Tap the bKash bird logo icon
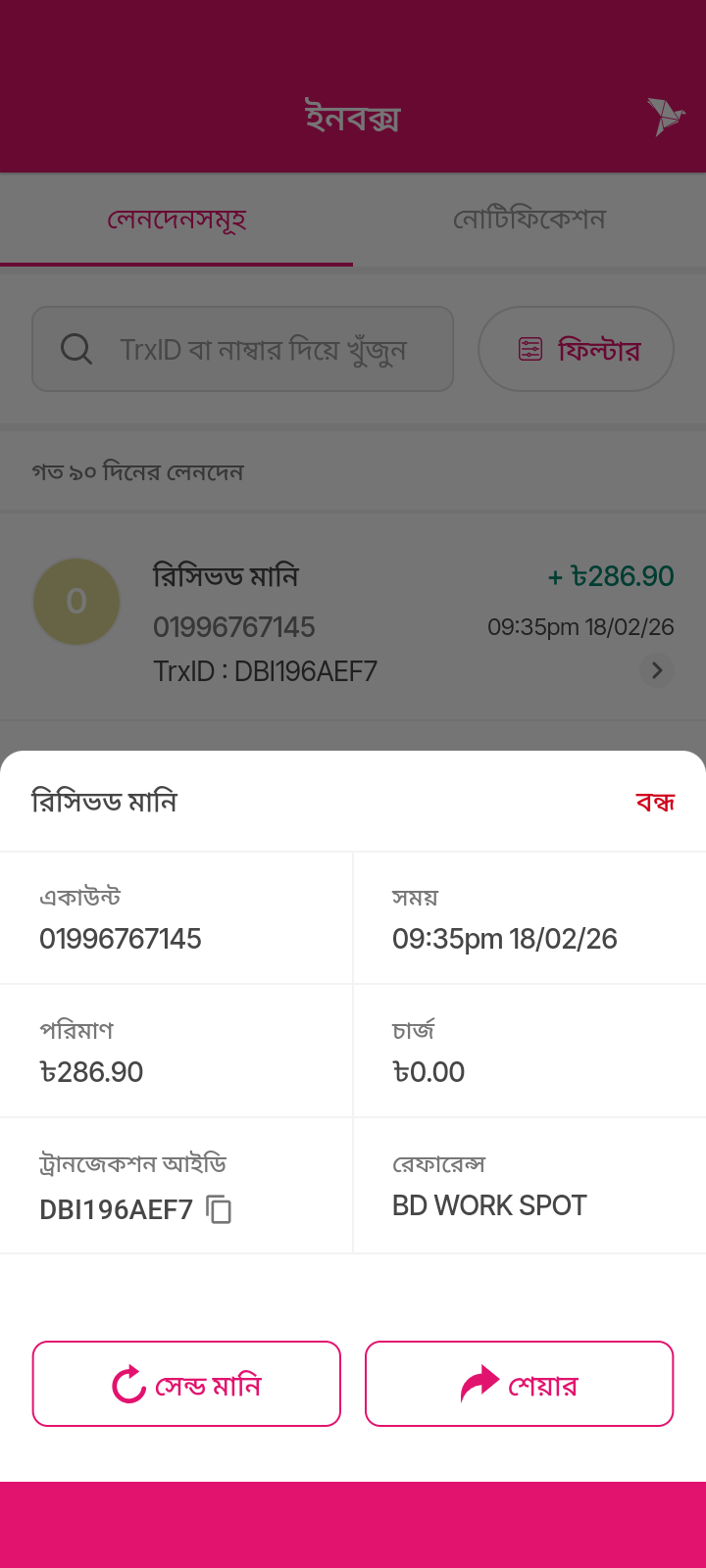Image resolution: width=706 pixels, height=1568 pixels. point(666,117)
